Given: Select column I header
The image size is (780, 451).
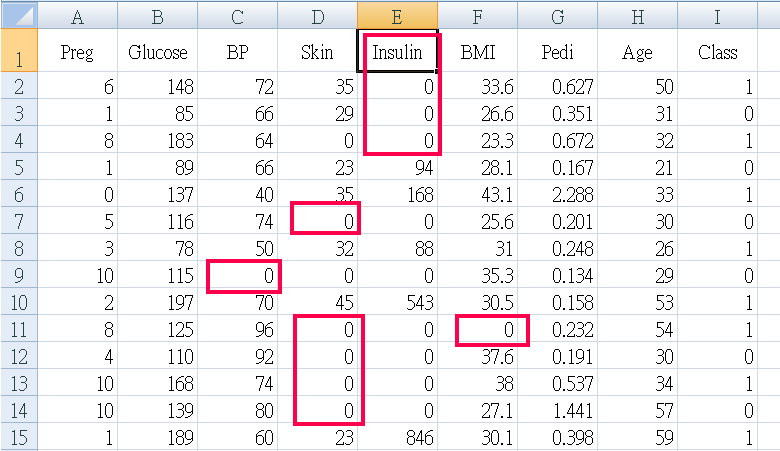Looking at the screenshot, I should click(x=717, y=16).
